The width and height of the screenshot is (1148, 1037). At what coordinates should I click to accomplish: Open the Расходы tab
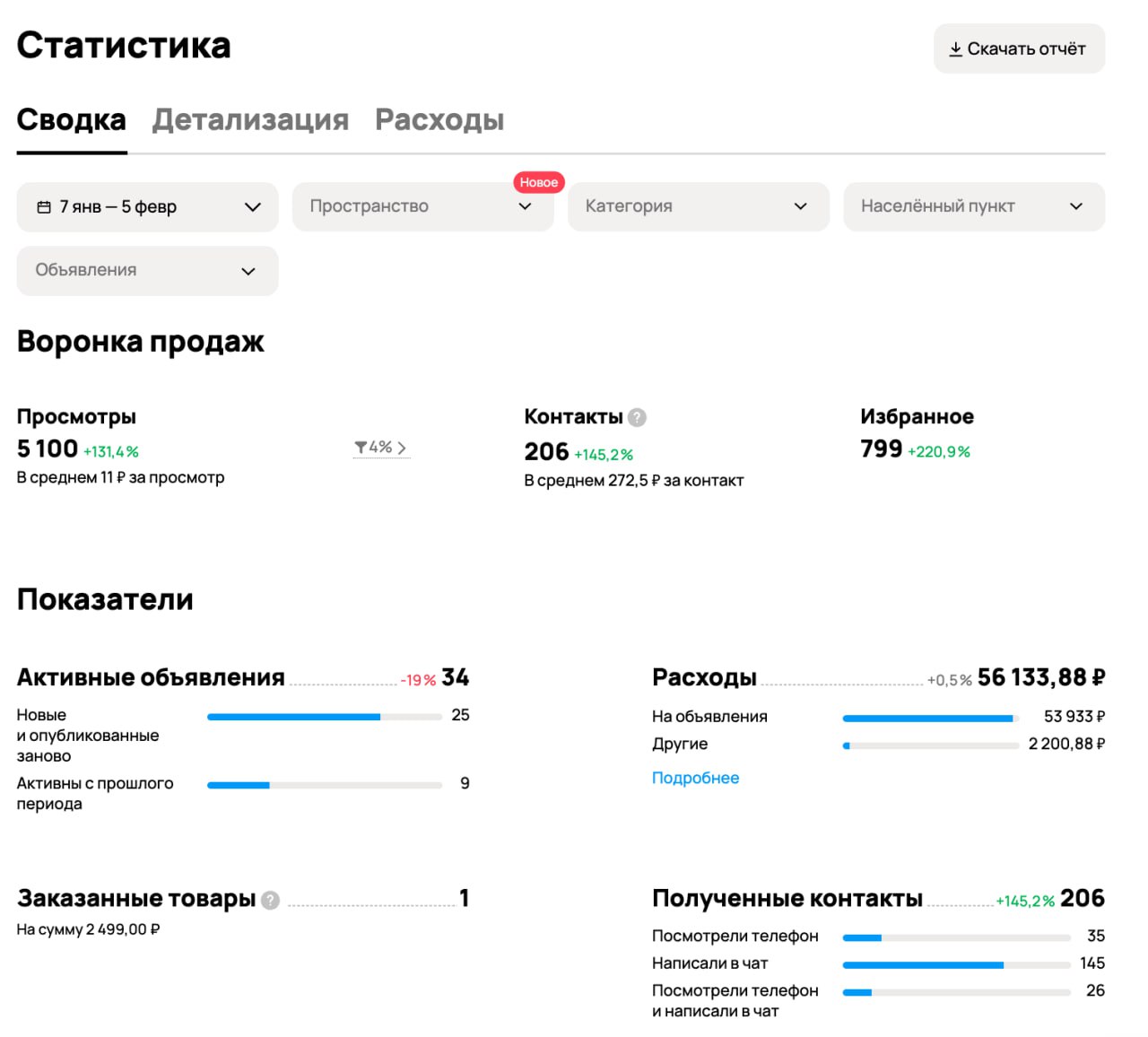pos(439,120)
